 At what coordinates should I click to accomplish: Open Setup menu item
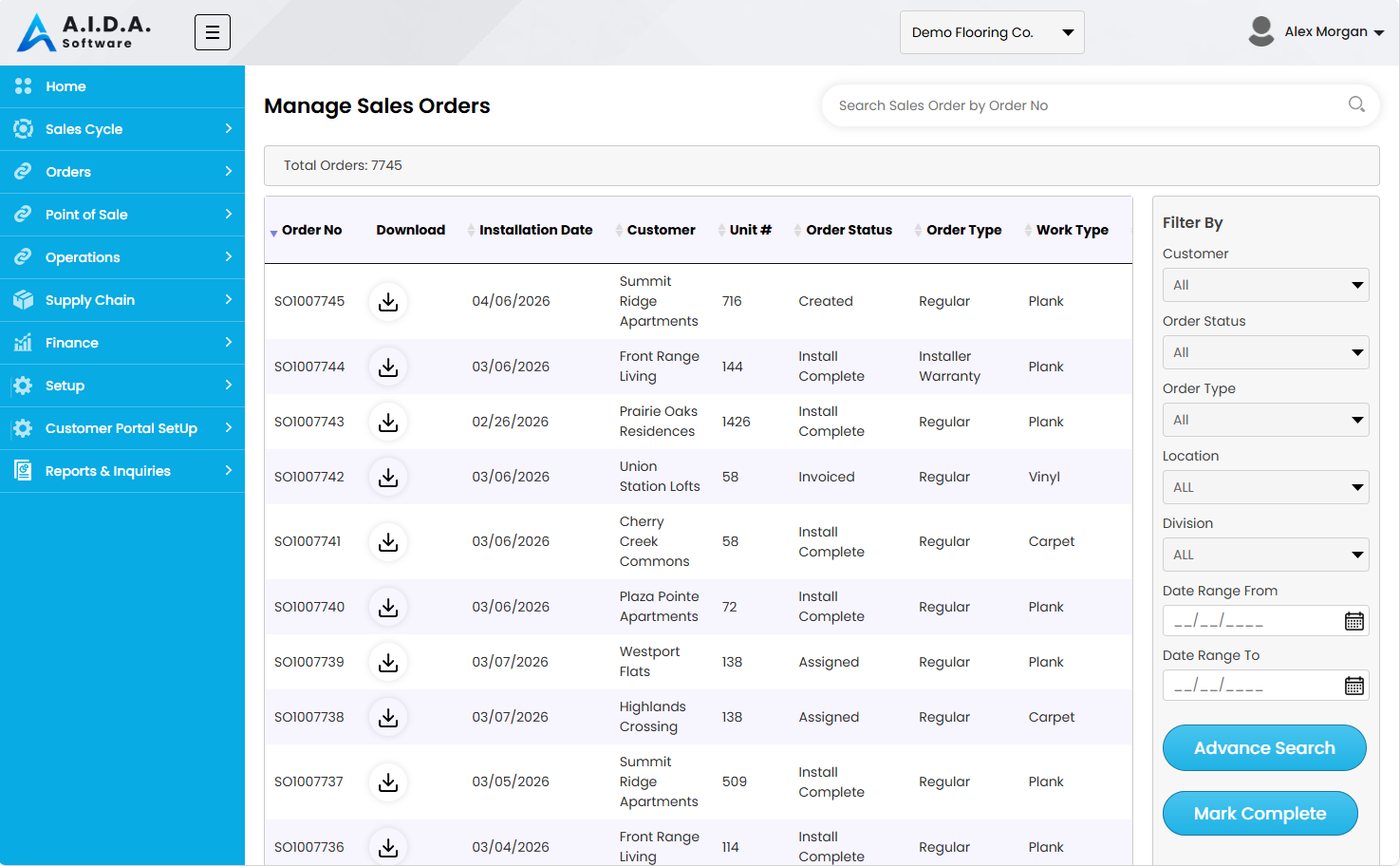[x=122, y=386]
